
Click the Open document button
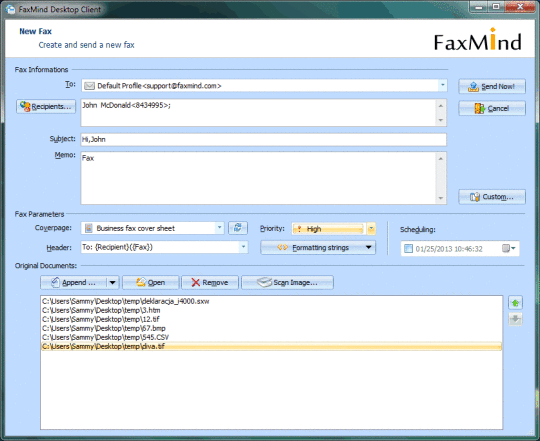tap(150, 283)
